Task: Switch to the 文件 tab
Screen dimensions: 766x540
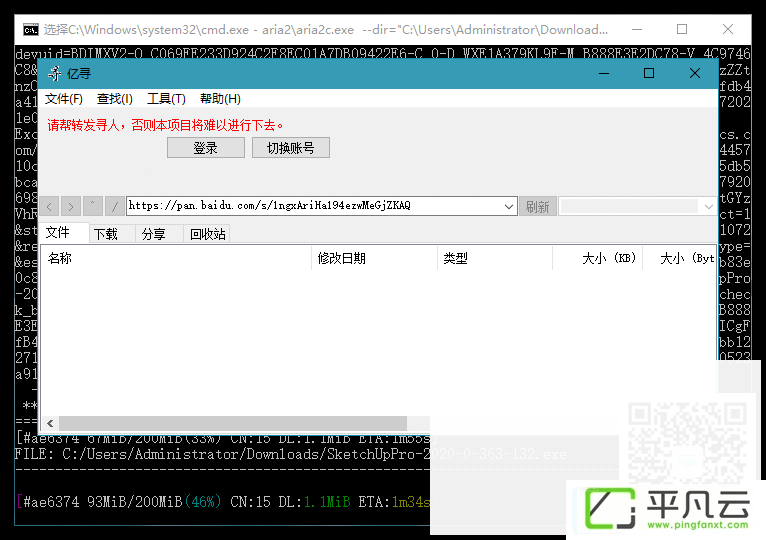Action: tap(64, 233)
